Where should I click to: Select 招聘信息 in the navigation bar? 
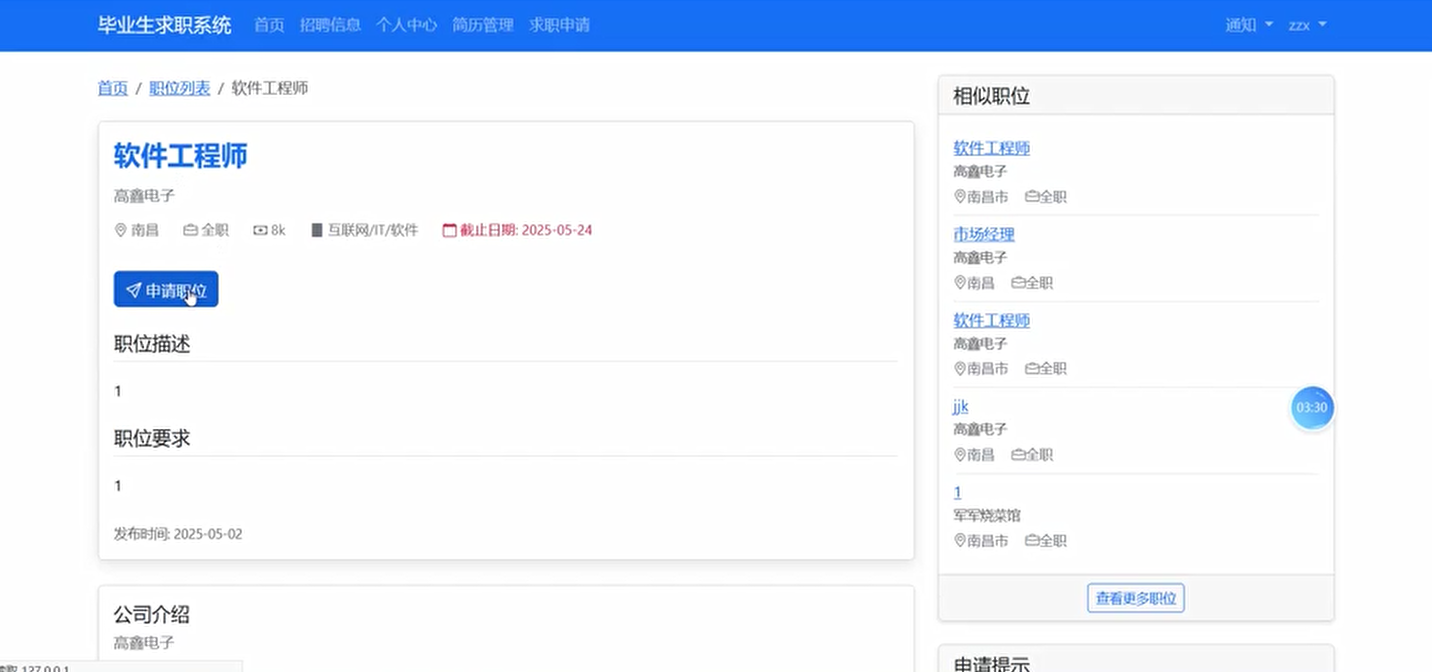click(331, 25)
